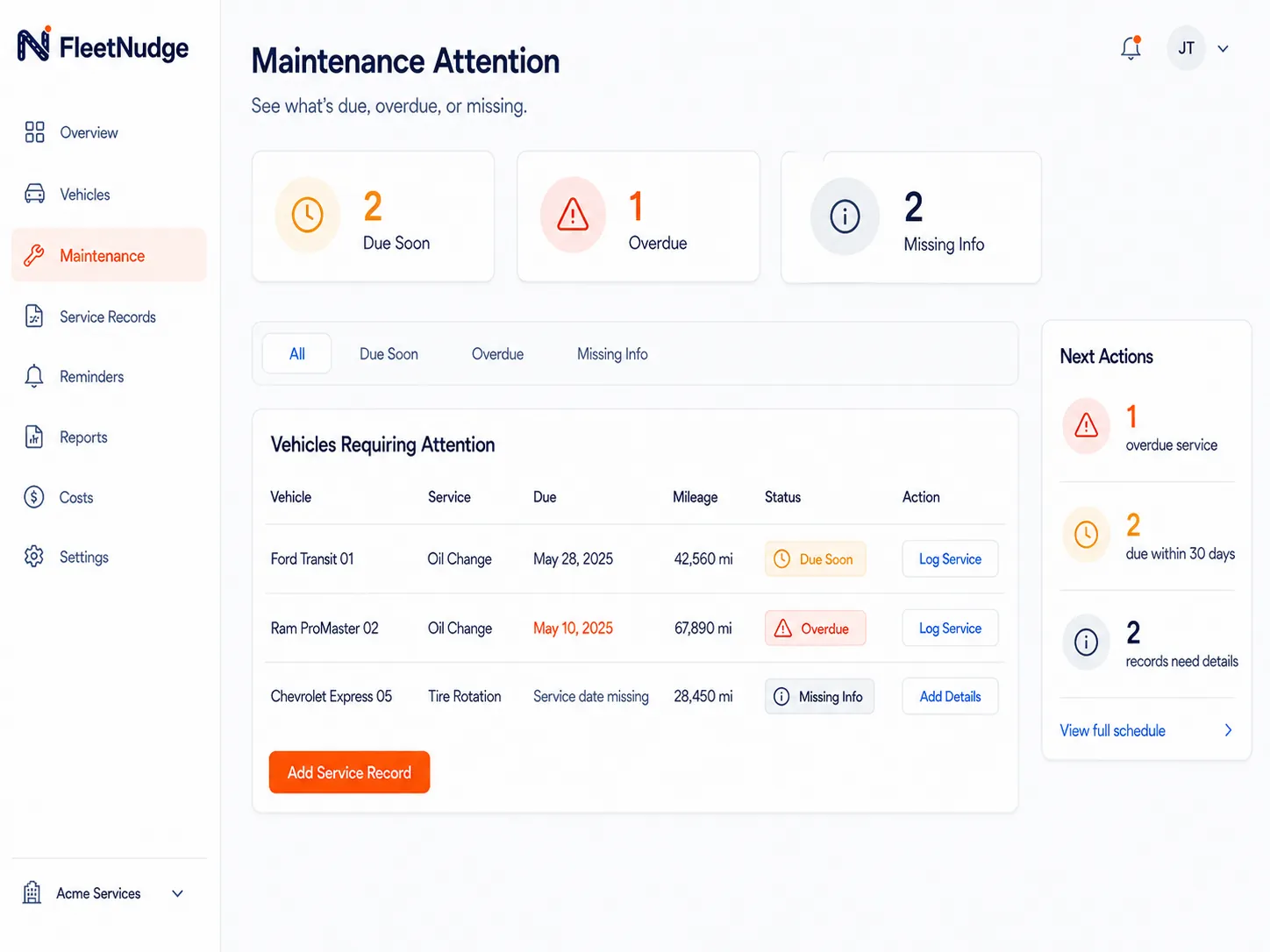Click the Reports chart file icon
The image size is (1270, 952).
(34, 437)
